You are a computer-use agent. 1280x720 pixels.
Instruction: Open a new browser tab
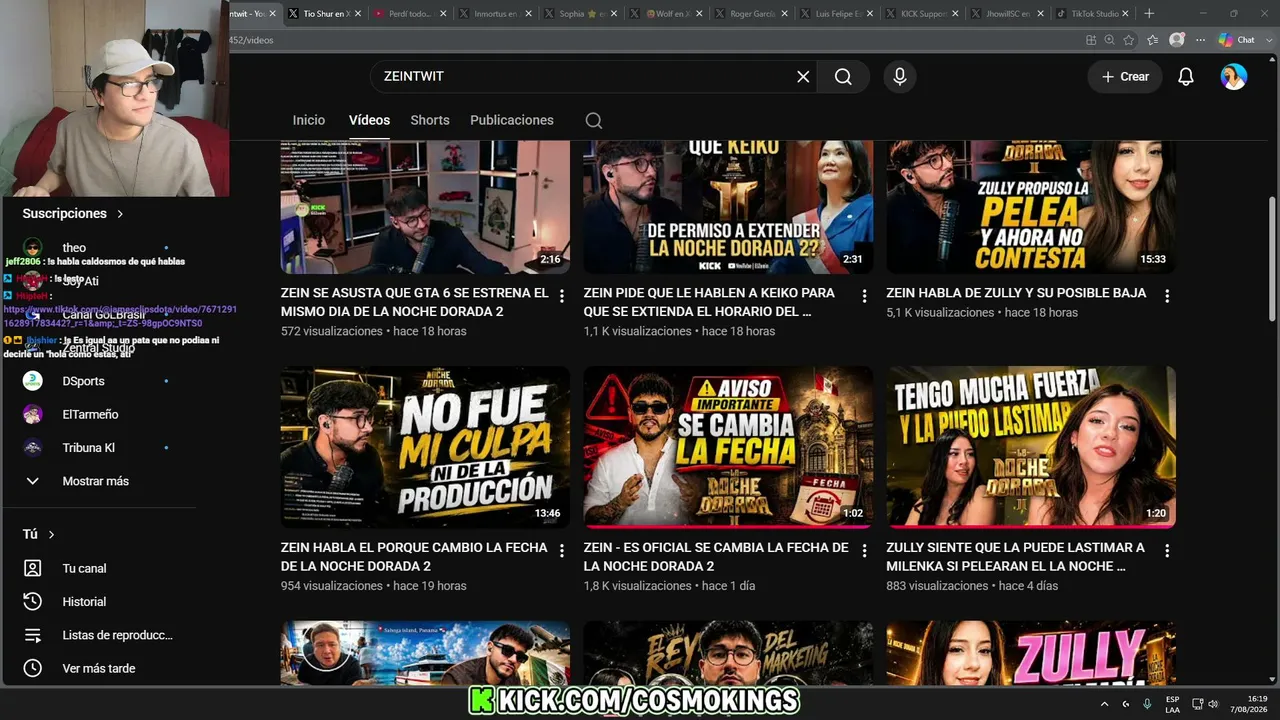click(1149, 14)
